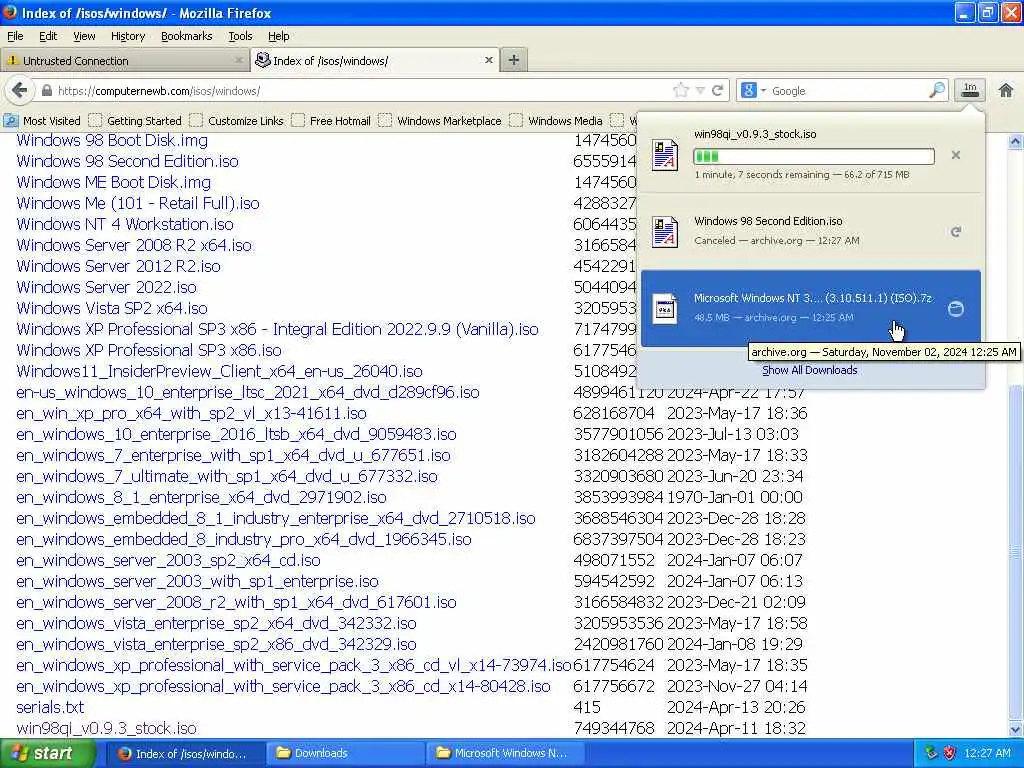Click the red security shield tray icon
Viewport: 1024px width, 768px height.
tap(949, 753)
